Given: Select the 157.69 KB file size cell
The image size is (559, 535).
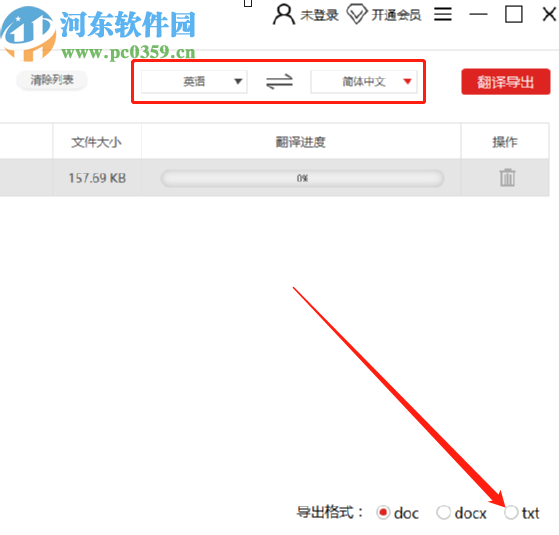Looking at the screenshot, I should pos(97,178).
